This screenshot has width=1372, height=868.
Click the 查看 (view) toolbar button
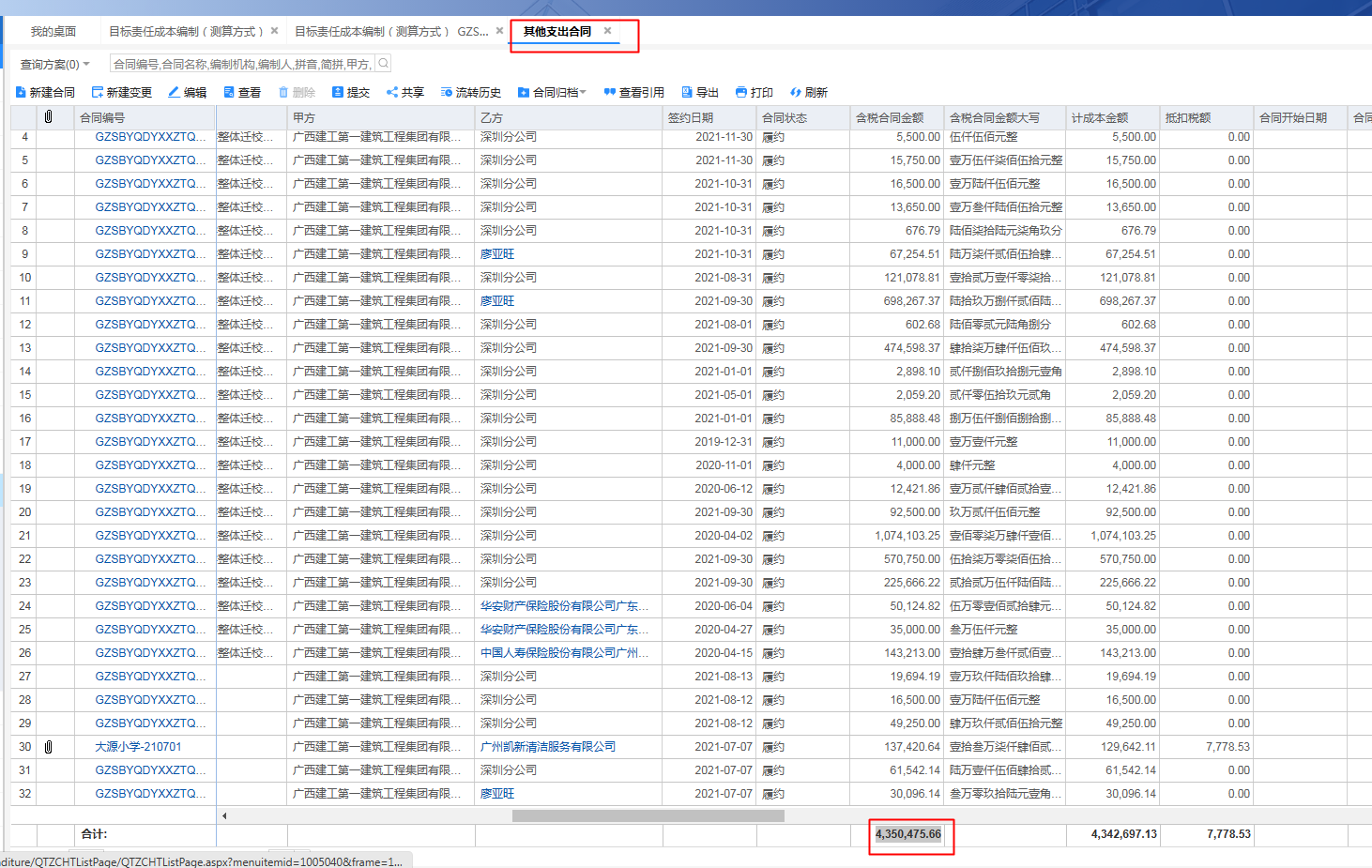click(x=241, y=92)
